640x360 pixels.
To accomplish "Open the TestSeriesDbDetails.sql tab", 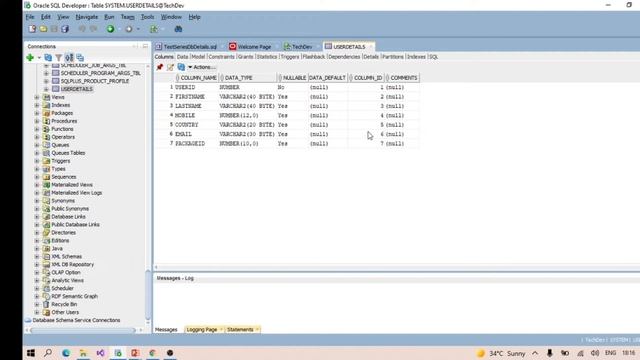I will coord(190,47).
